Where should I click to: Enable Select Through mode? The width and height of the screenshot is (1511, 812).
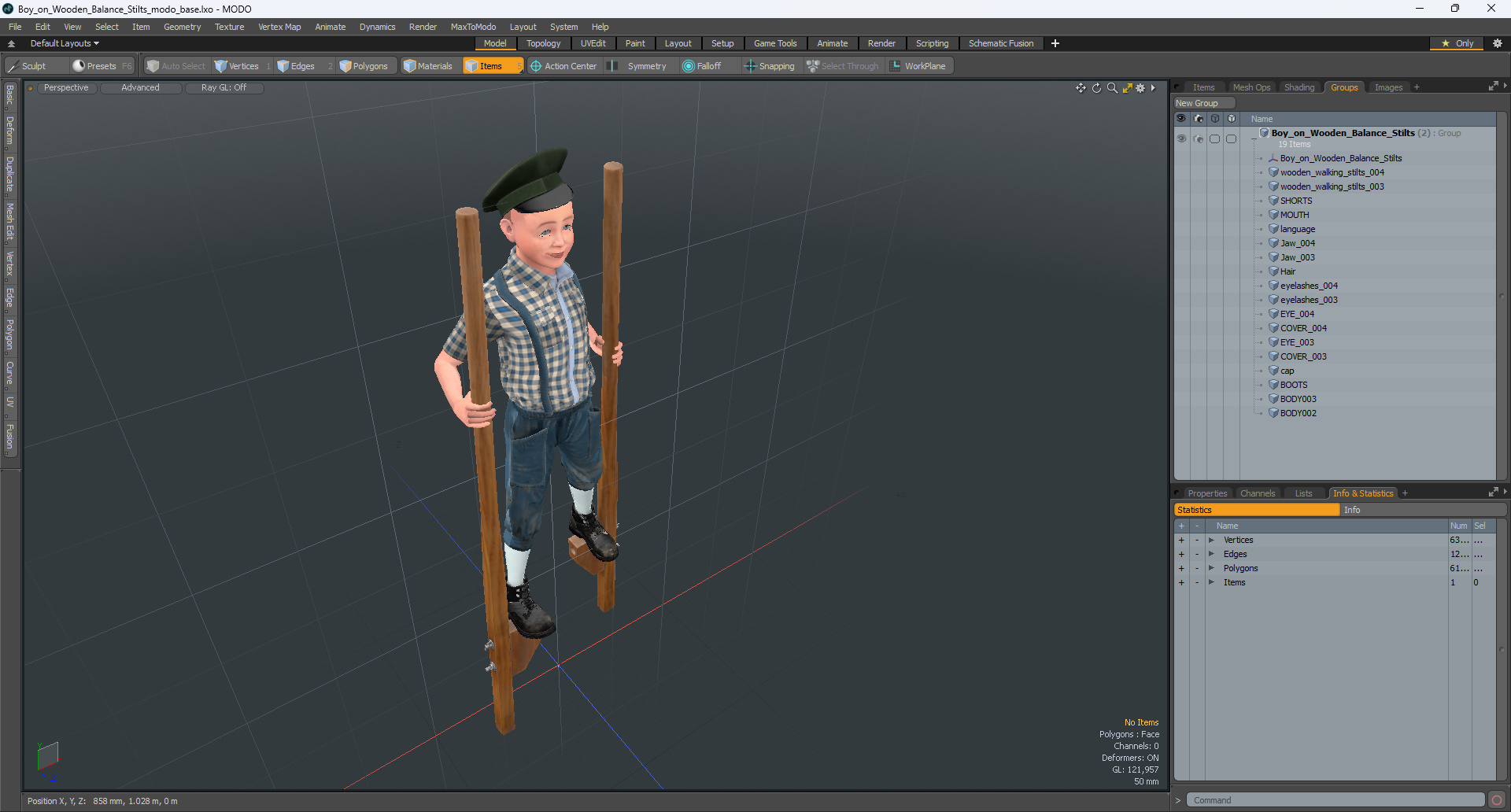pos(842,66)
